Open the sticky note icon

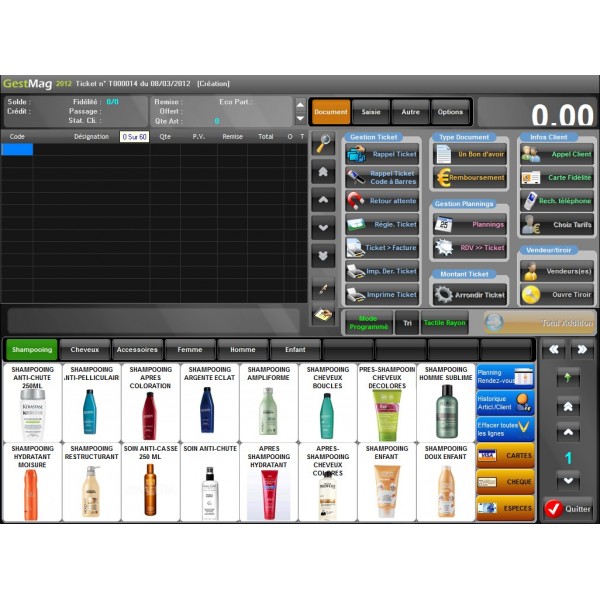click(323, 315)
